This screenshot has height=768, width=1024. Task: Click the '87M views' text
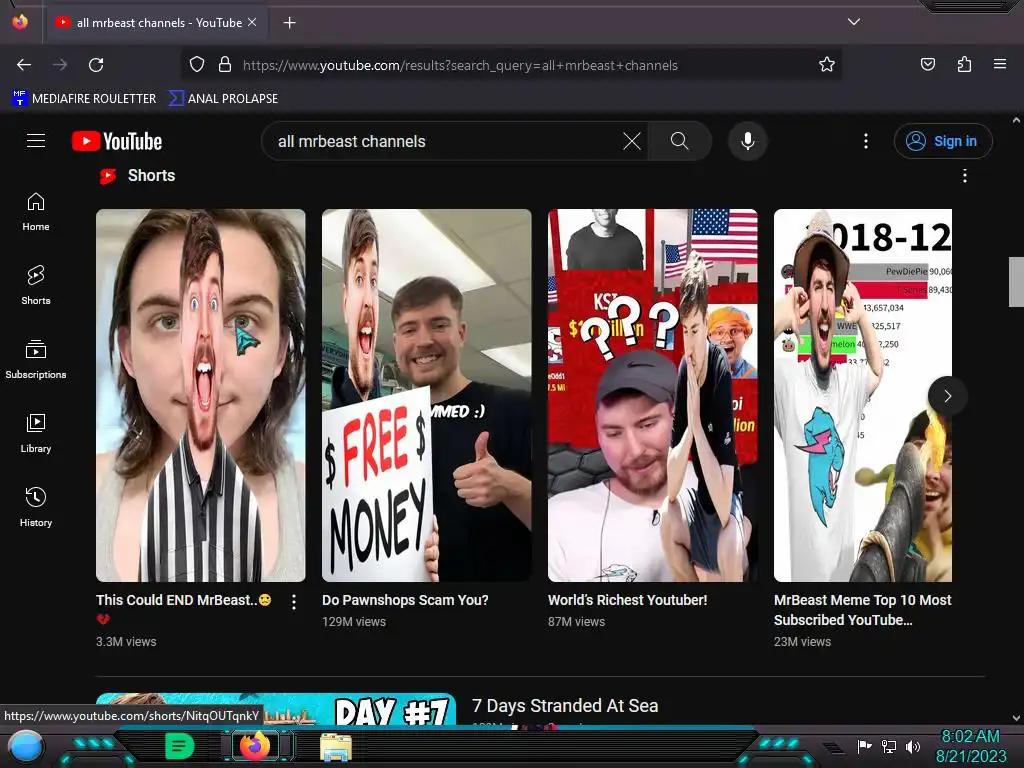click(577, 622)
